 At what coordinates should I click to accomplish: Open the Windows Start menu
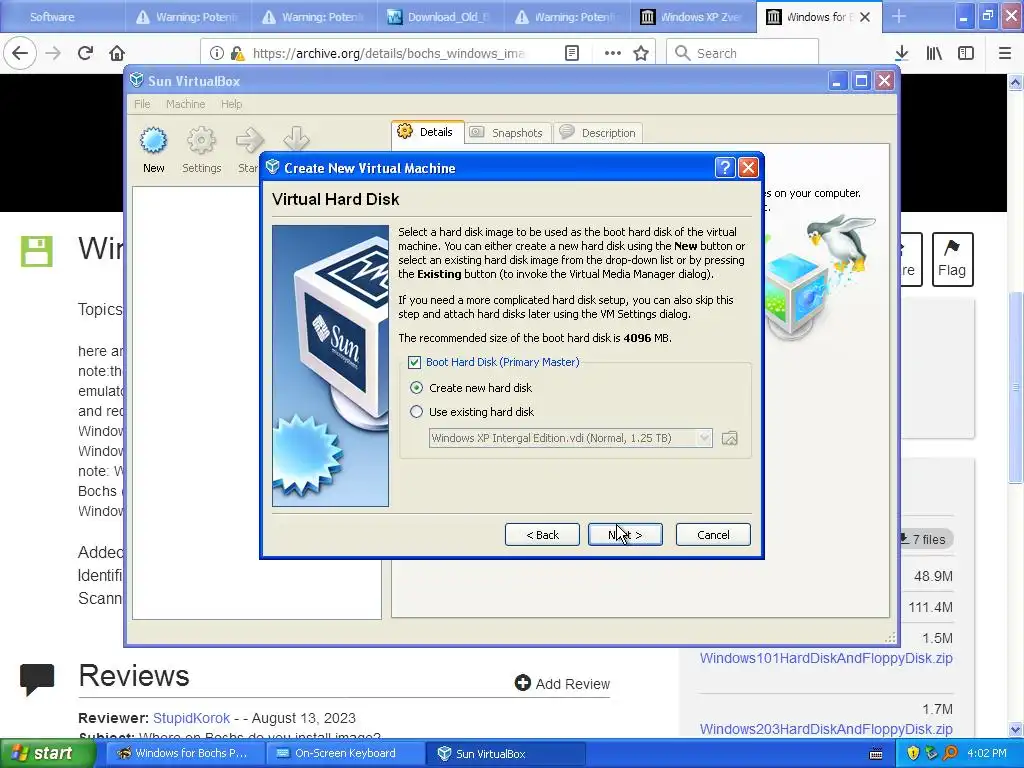[x=46, y=753]
